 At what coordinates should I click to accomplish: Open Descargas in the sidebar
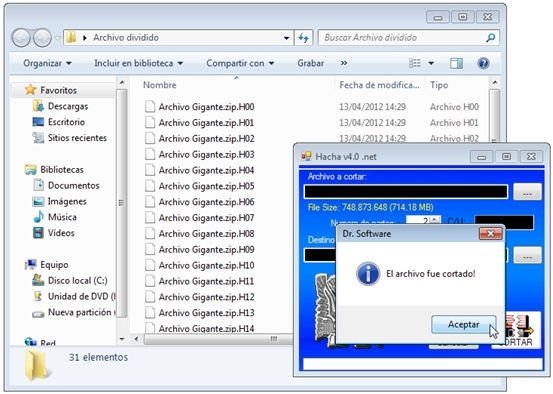(x=68, y=106)
